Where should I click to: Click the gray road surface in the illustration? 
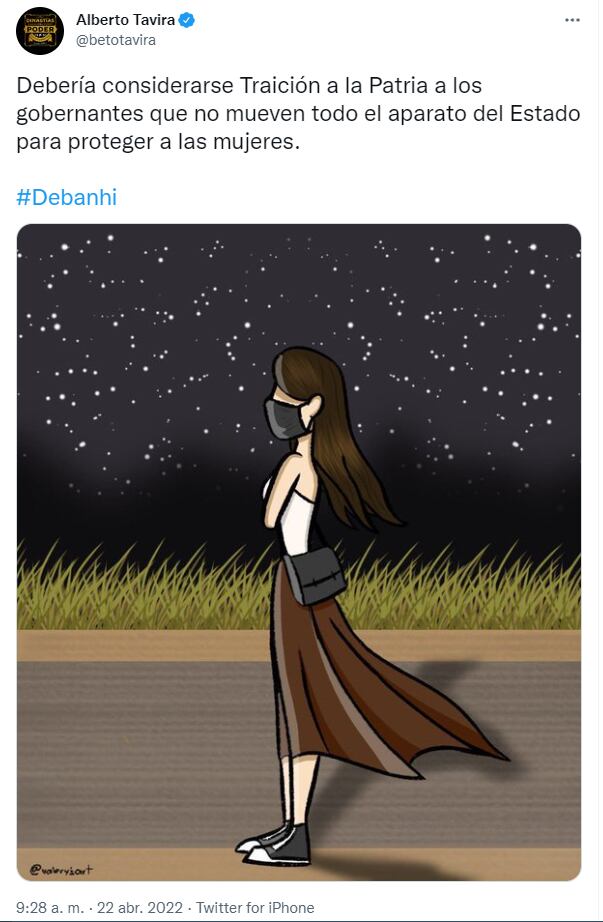[x=147, y=753]
